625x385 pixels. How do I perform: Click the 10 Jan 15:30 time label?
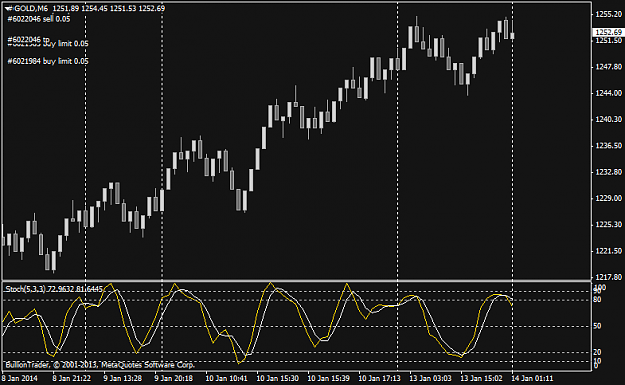click(x=278, y=378)
